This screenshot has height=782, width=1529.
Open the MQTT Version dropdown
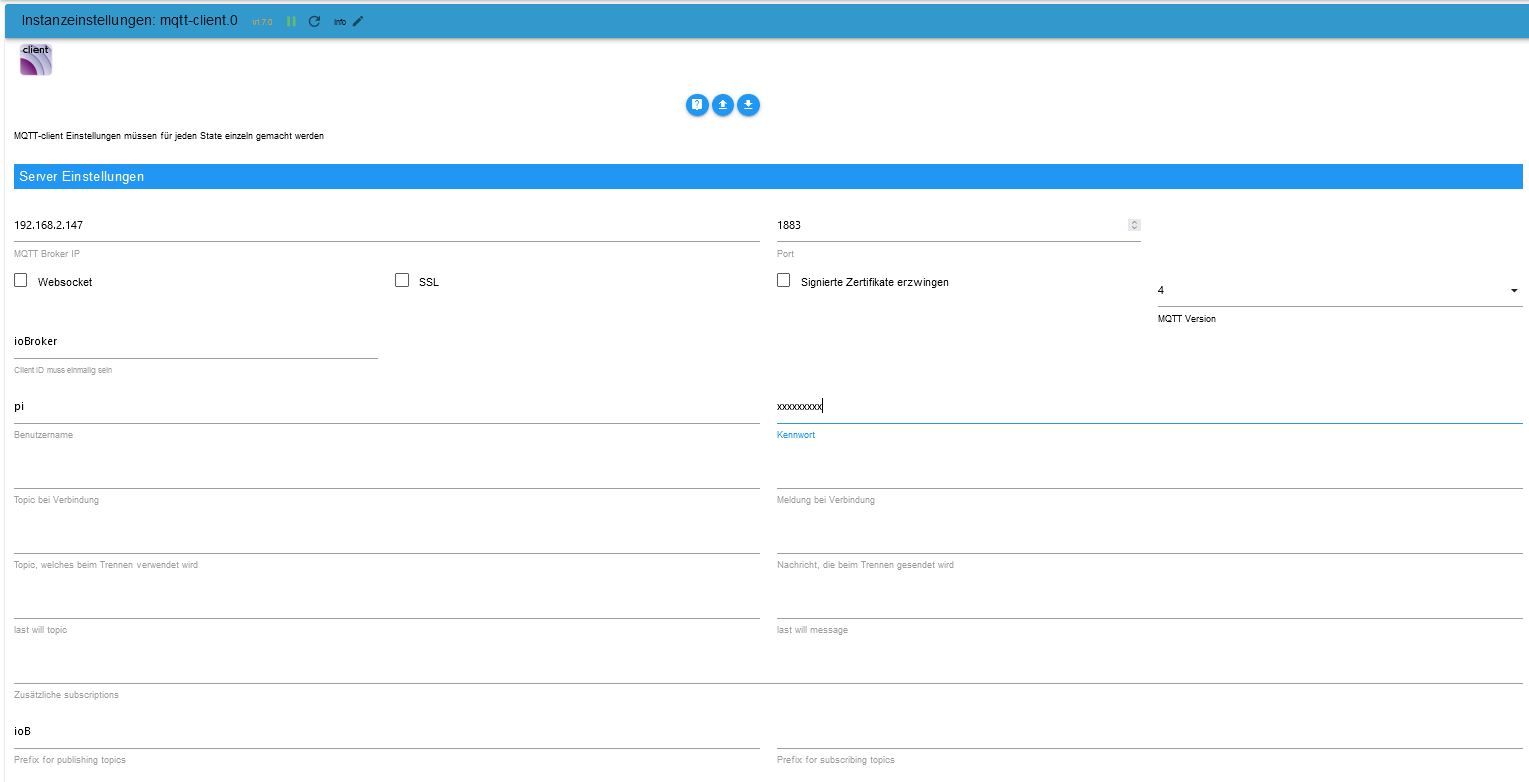[x=1340, y=290]
